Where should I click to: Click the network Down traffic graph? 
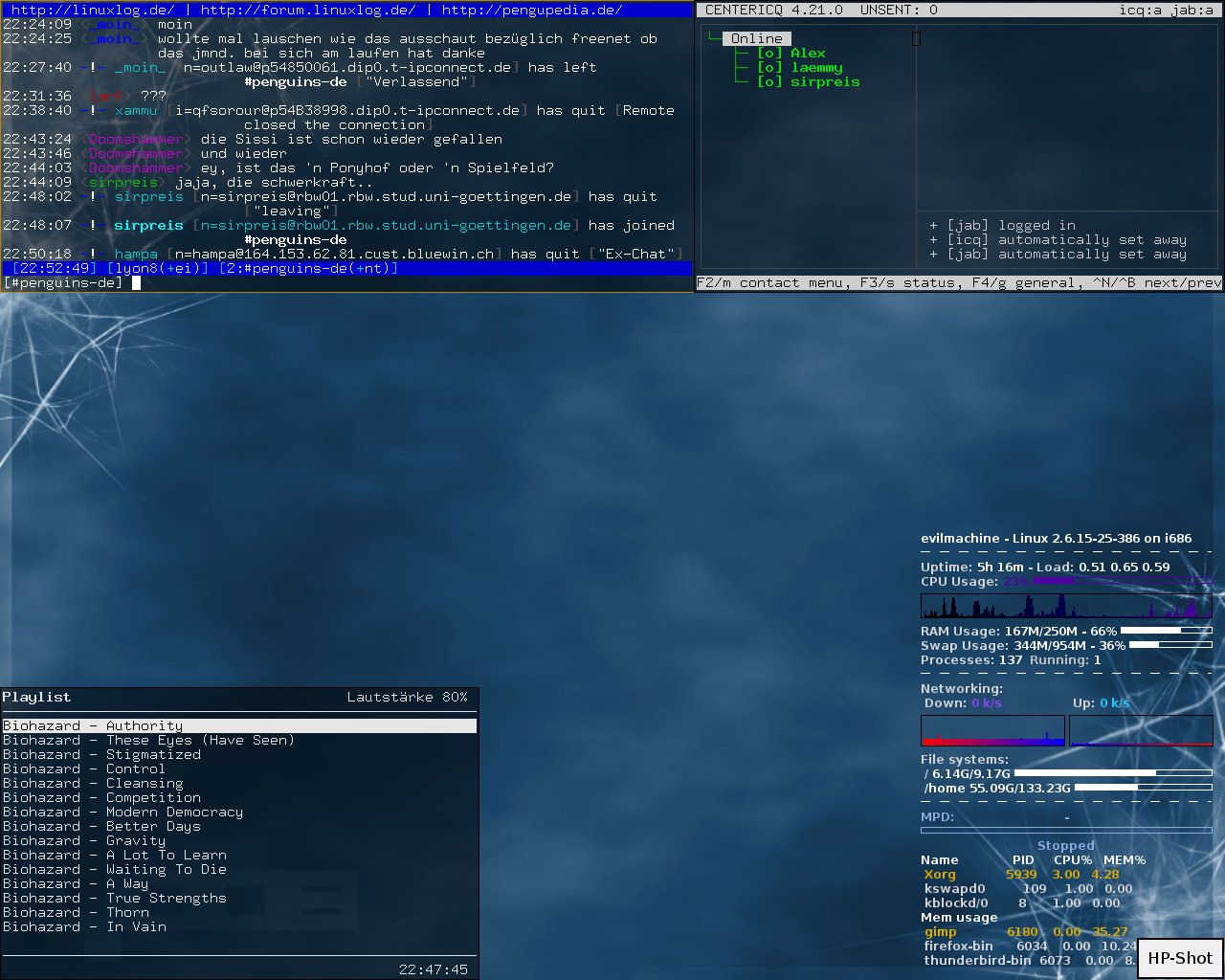pos(991,730)
